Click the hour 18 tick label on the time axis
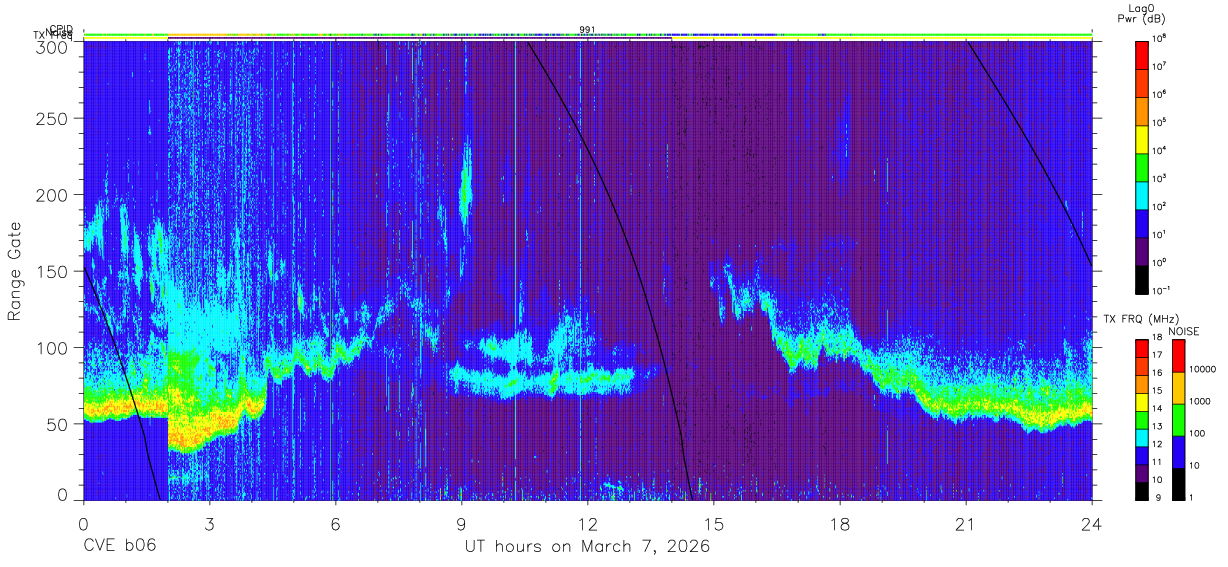Image resolution: width=1228 pixels, height=567 pixels. point(840,523)
